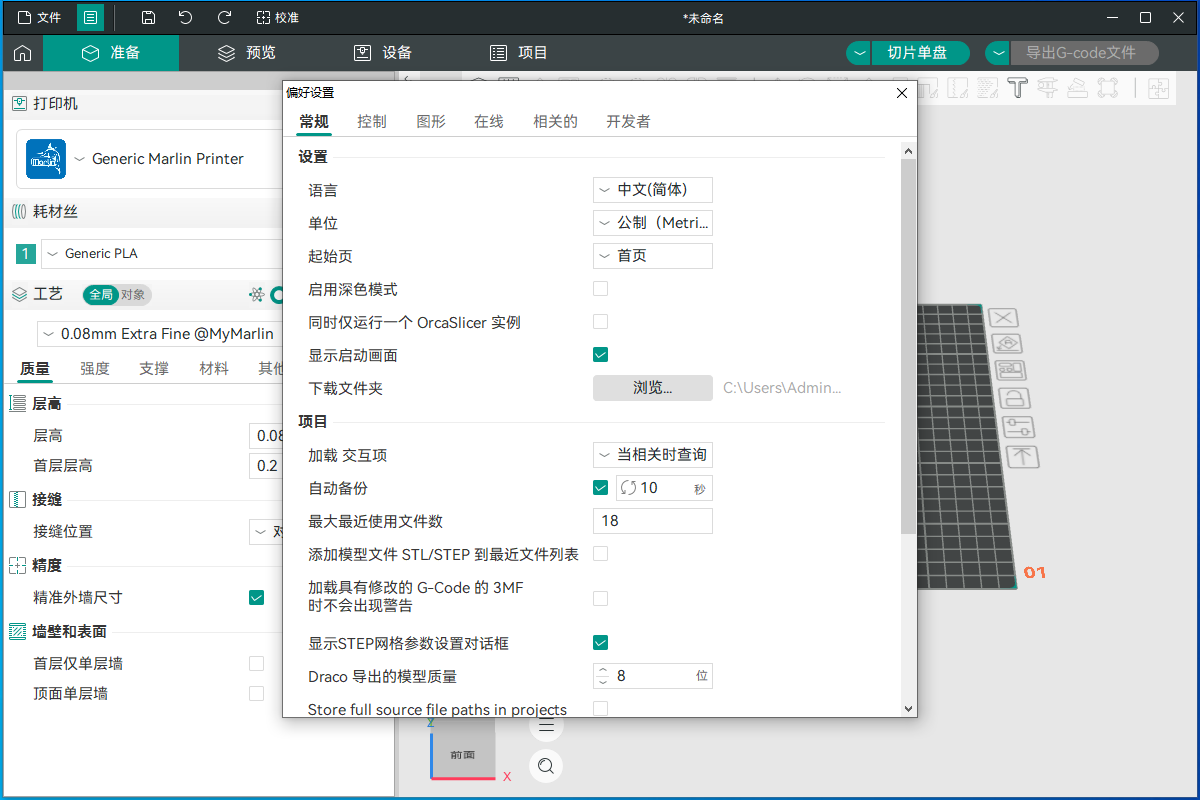Image resolution: width=1200 pixels, height=800 pixels.
Task: Switch to the 图形 tab in preferences
Action: point(431,121)
